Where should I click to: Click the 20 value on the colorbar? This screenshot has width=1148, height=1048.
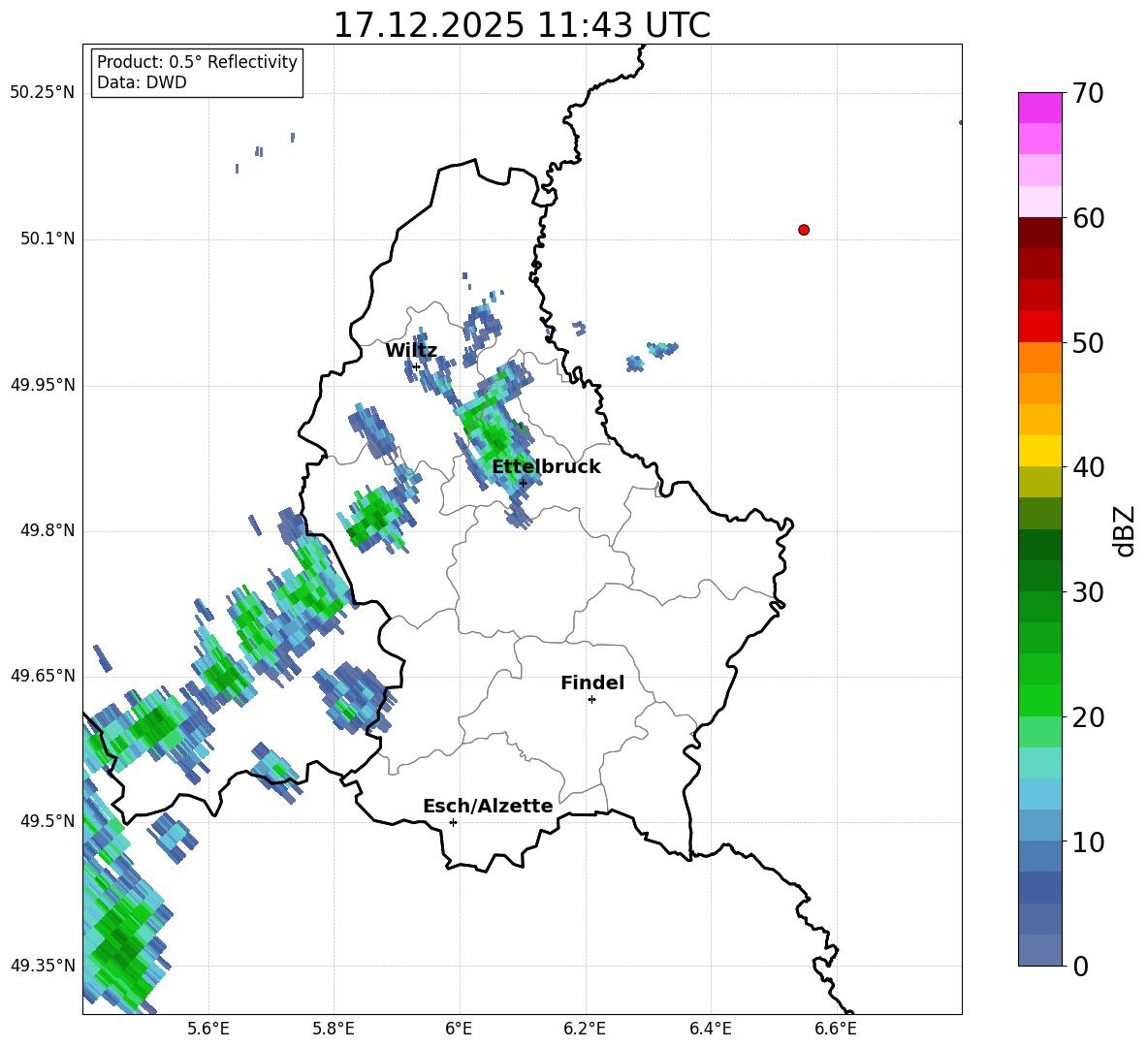pyautogui.click(x=1088, y=717)
